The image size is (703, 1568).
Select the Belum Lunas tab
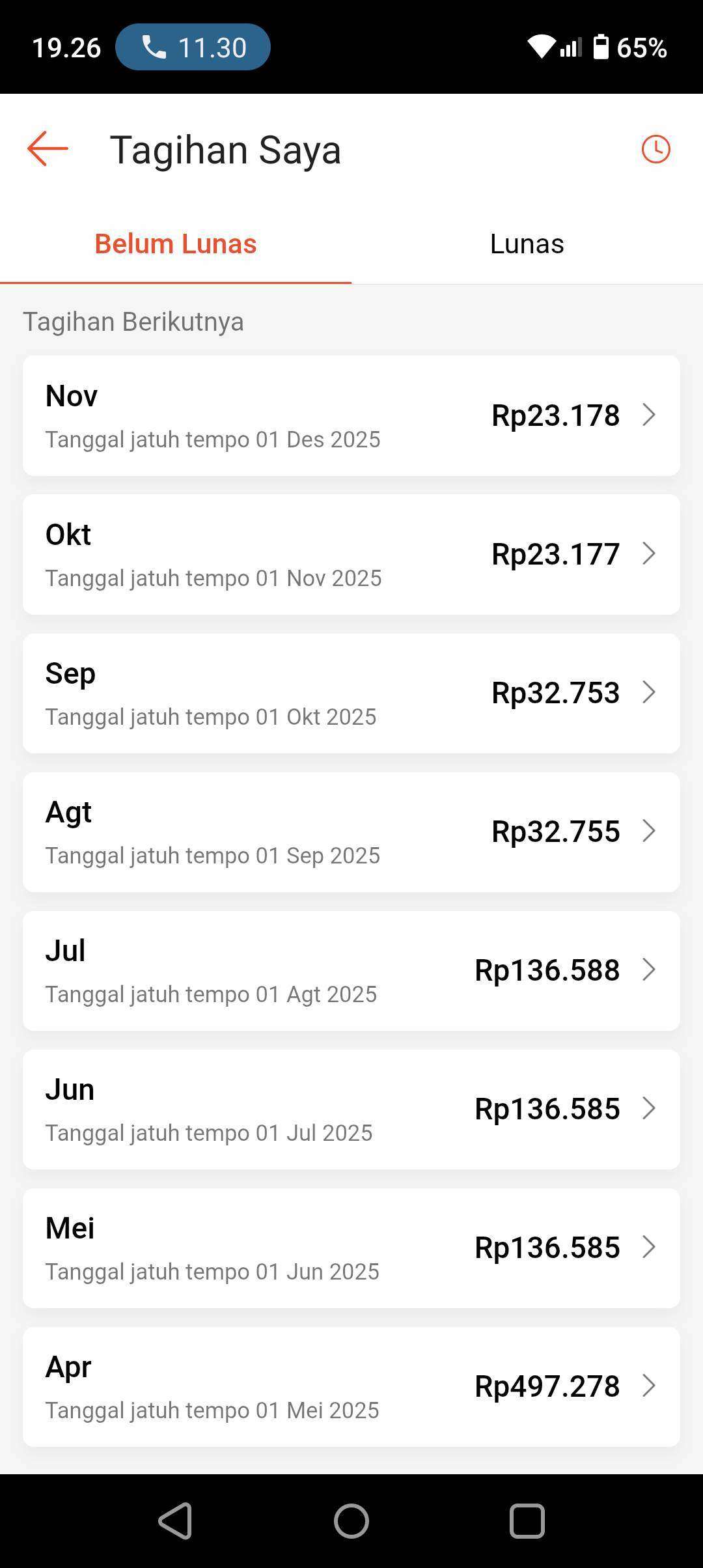coord(176,244)
